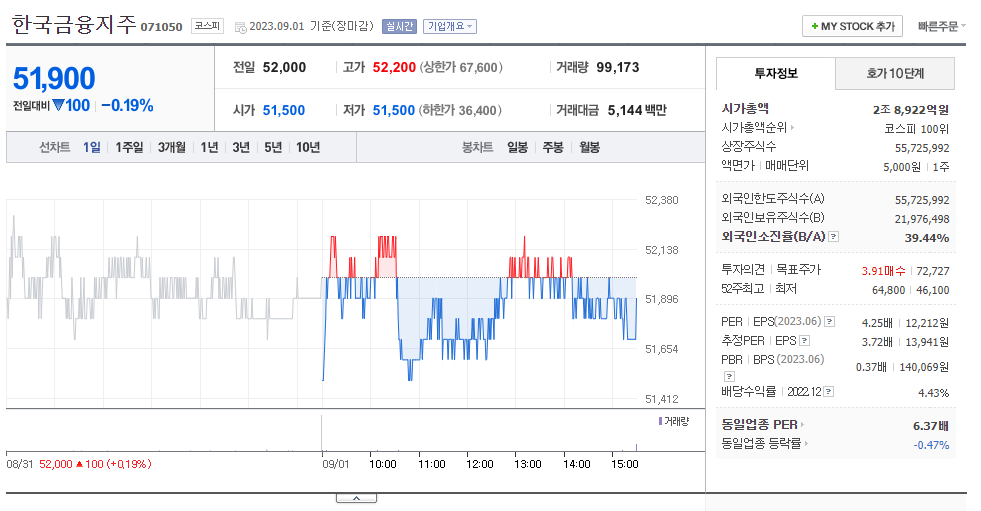Click the 실시간 real-time badge
The width and height of the screenshot is (981, 511).
(x=399, y=26)
